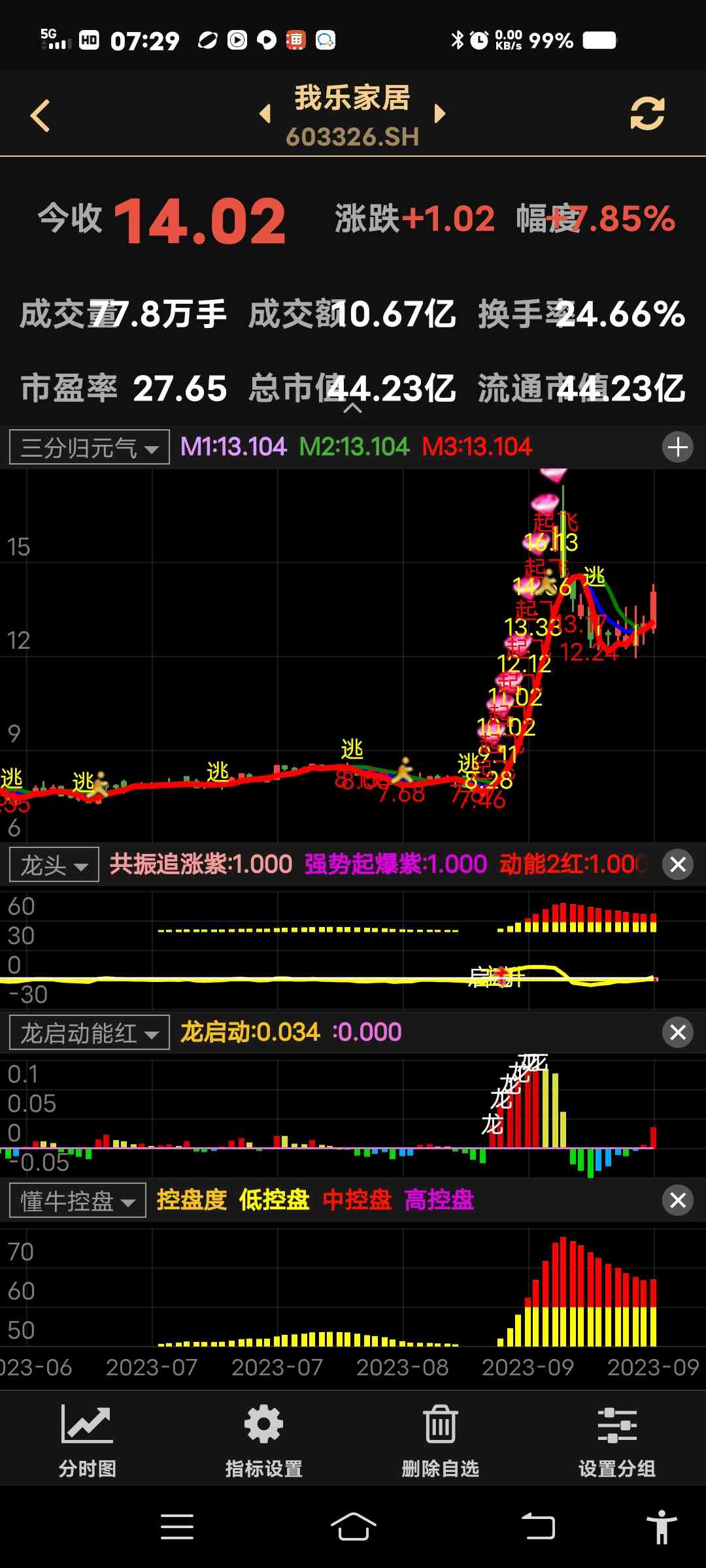The width and height of the screenshot is (706, 1568).
Task: Tap 动能2红:1.000 label
Action: click(x=573, y=864)
